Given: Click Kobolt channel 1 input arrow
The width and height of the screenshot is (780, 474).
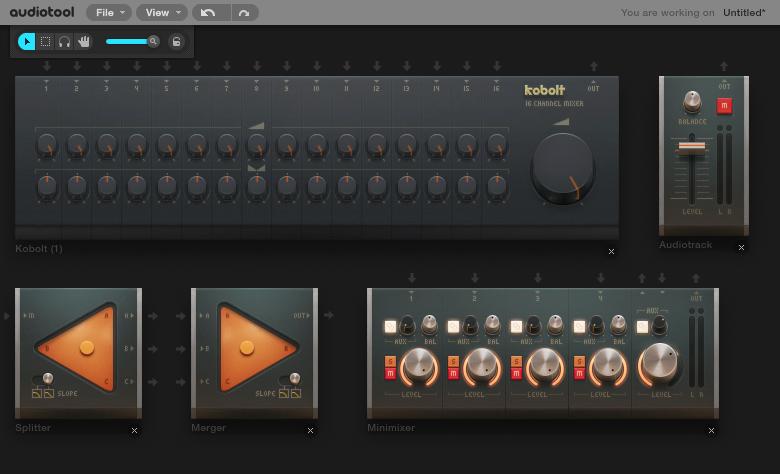Looking at the screenshot, I should (46, 66).
